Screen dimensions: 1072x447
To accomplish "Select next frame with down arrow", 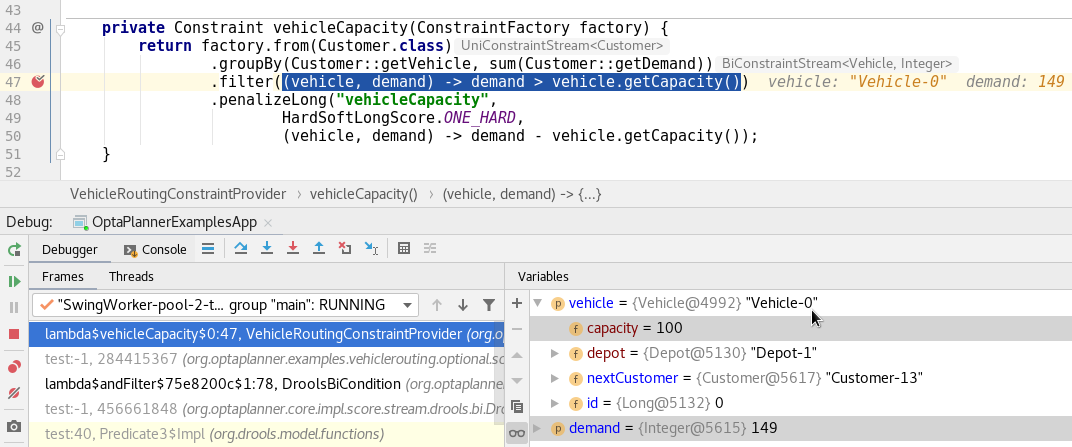I will click(x=463, y=305).
